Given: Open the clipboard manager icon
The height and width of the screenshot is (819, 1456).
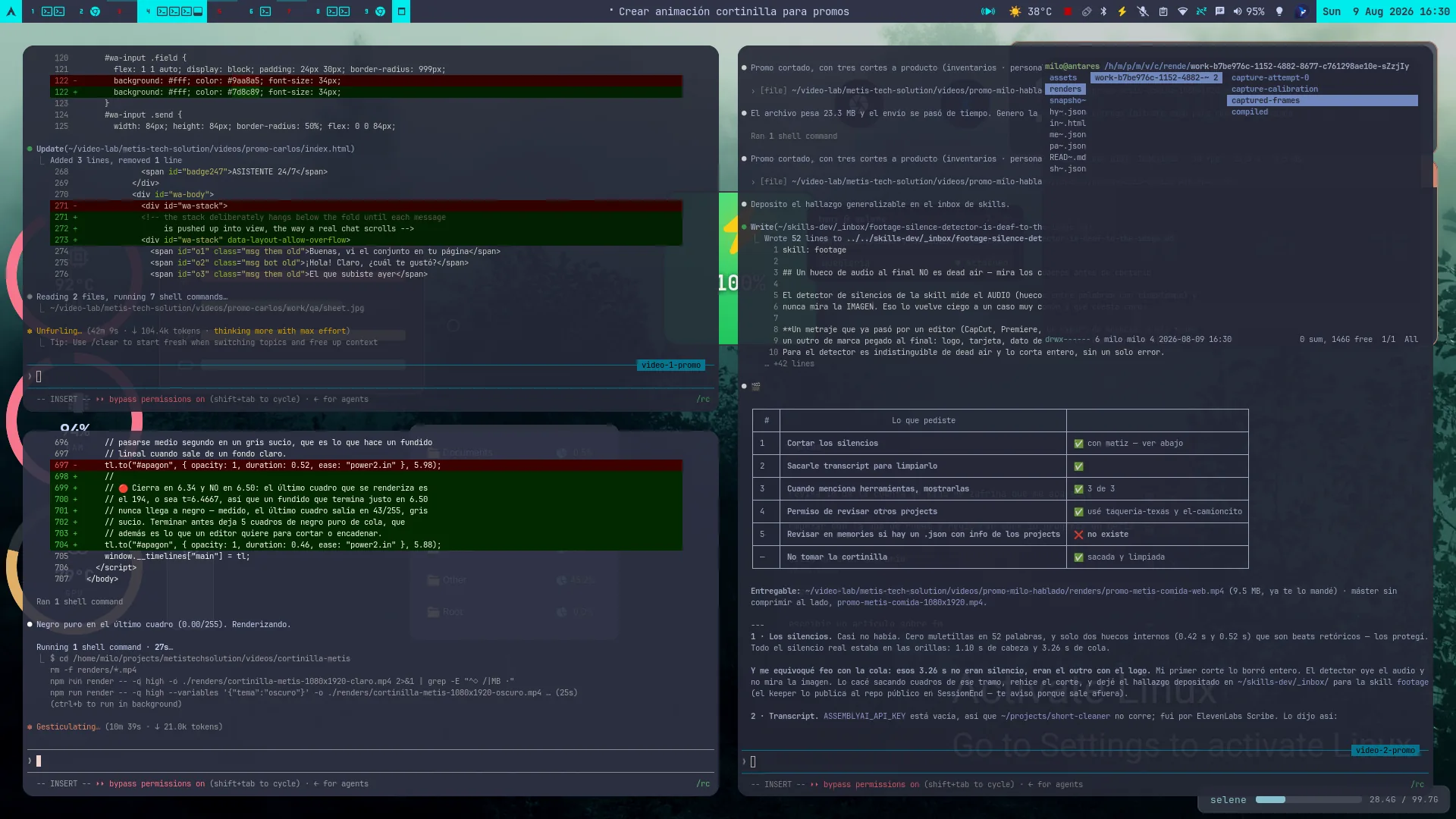Looking at the screenshot, I should (x=1163, y=11).
